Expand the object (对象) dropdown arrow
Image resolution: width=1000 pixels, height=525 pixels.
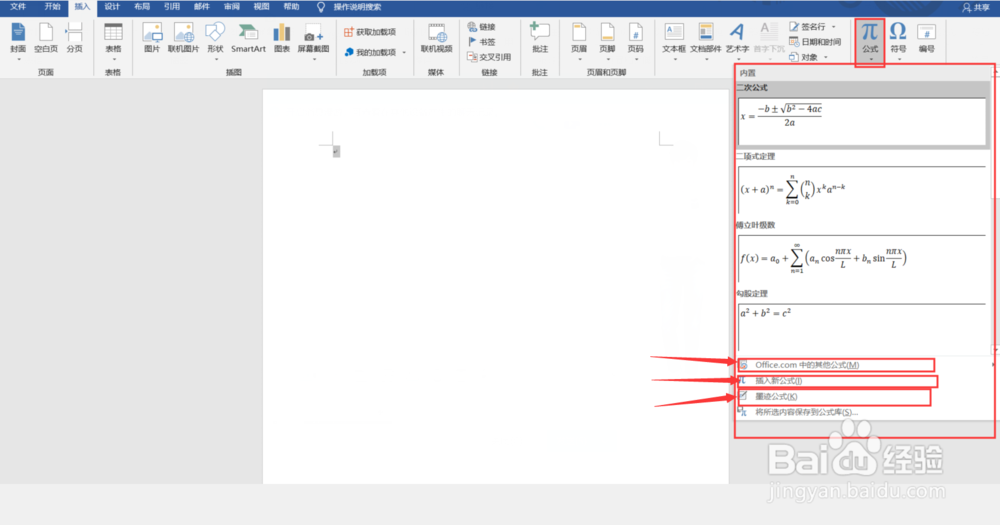826,57
